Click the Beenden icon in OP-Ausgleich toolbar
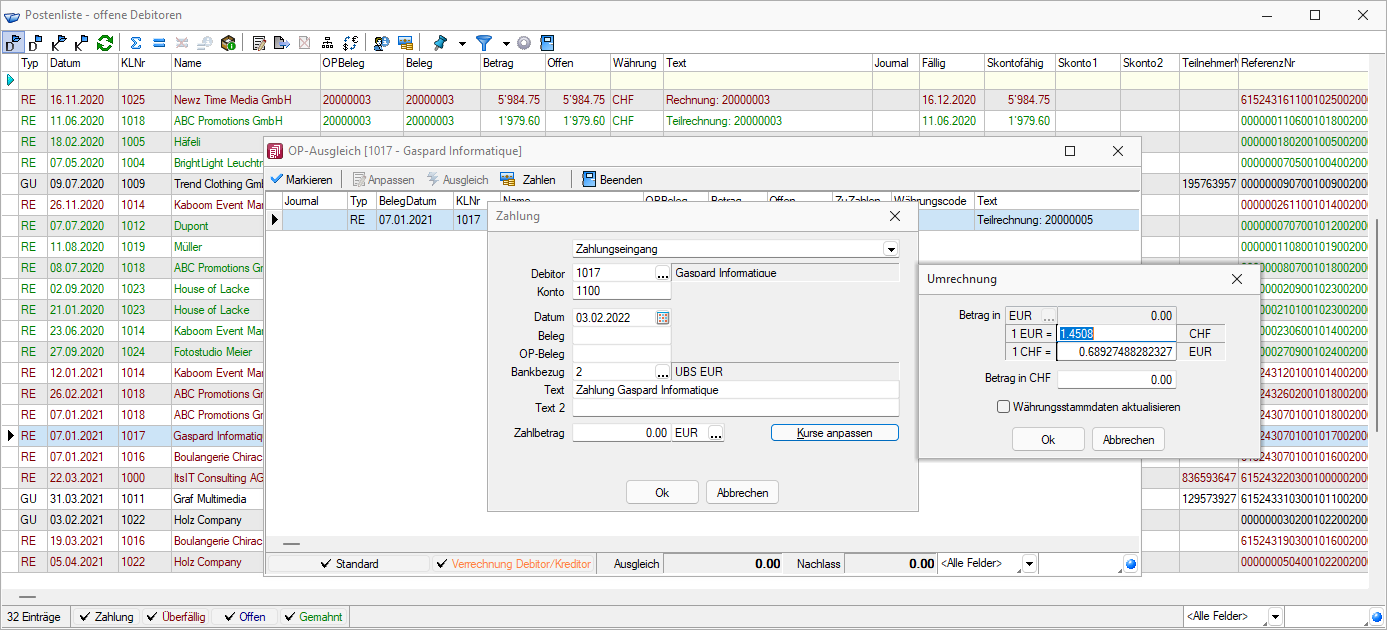This screenshot has width=1387, height=630. point(589,179)
